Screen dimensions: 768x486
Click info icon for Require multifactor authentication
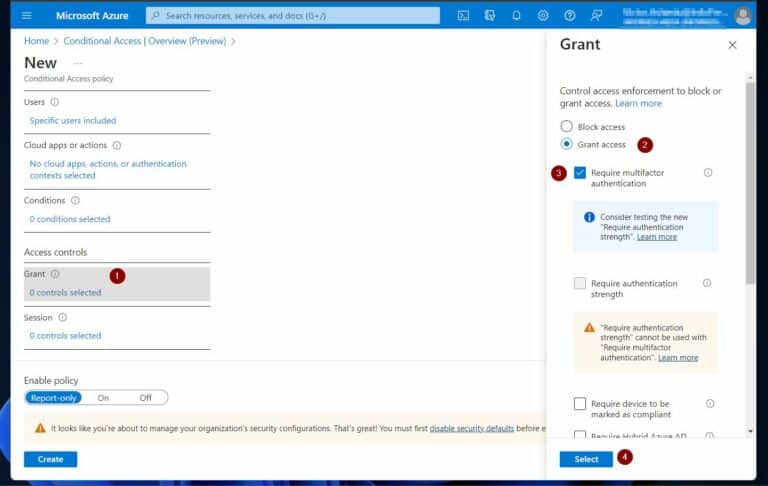tap(708, 172)
